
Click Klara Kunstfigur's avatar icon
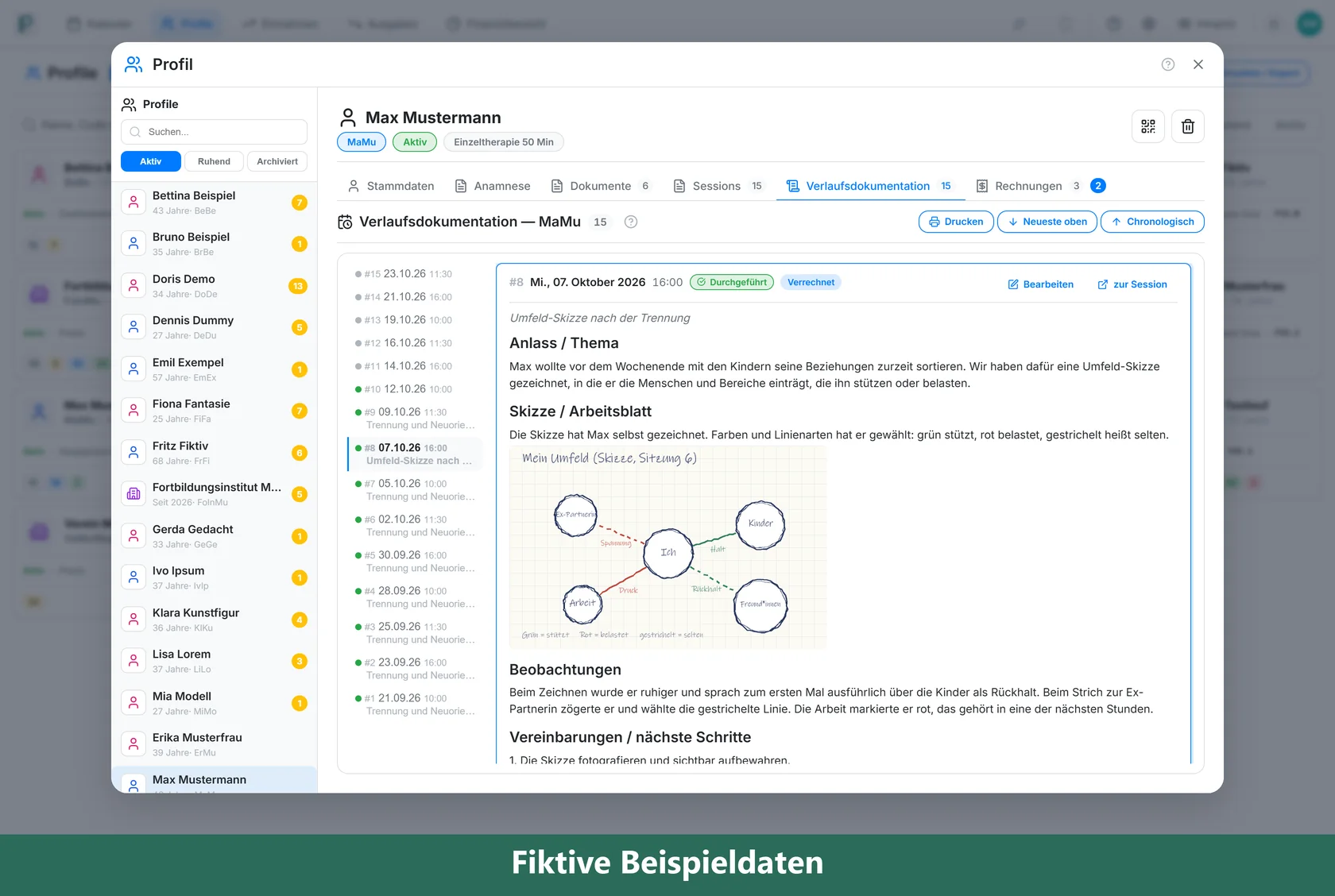tap(133, 619)
